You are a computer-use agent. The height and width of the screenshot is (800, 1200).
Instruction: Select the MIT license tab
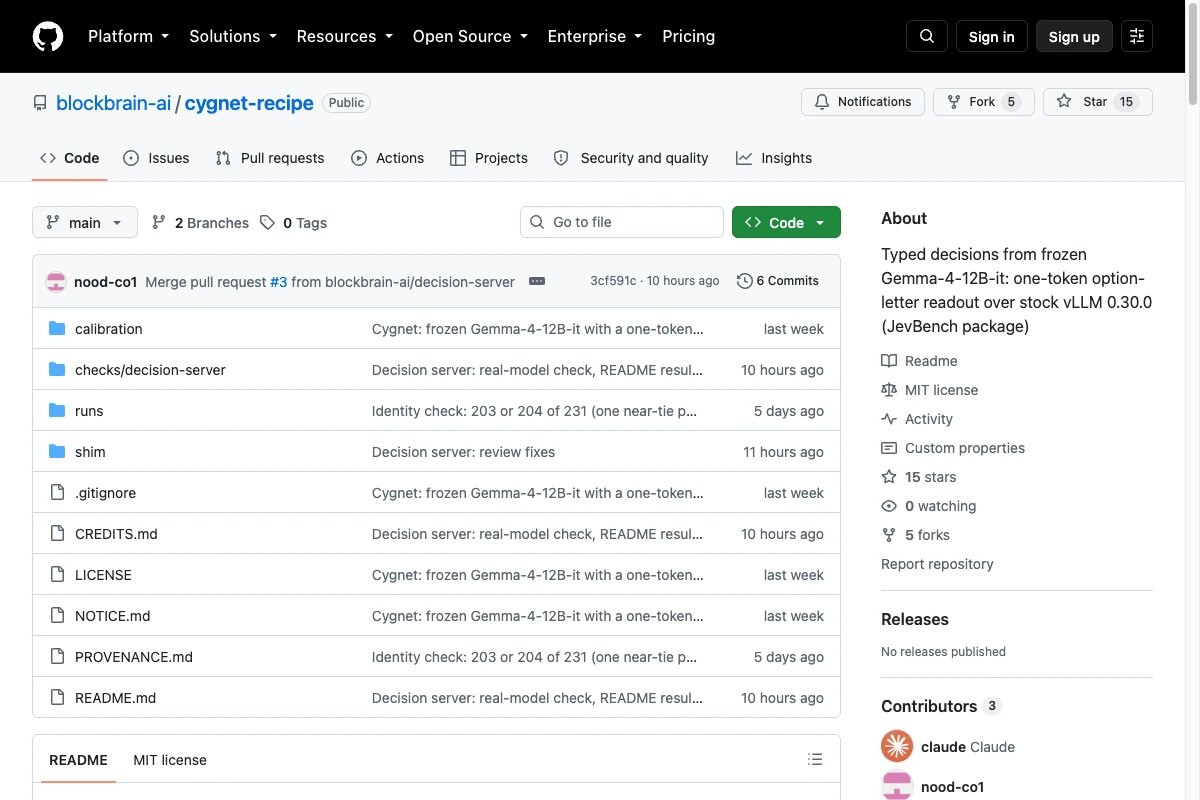coord(170,760)
